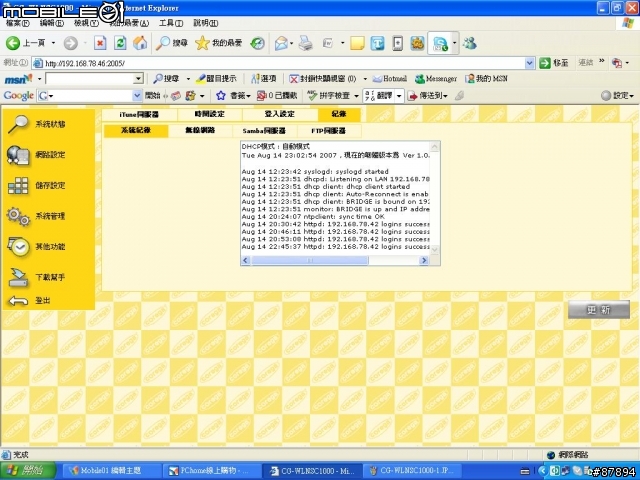Open Favorites star button

click(x=218, y=43)
